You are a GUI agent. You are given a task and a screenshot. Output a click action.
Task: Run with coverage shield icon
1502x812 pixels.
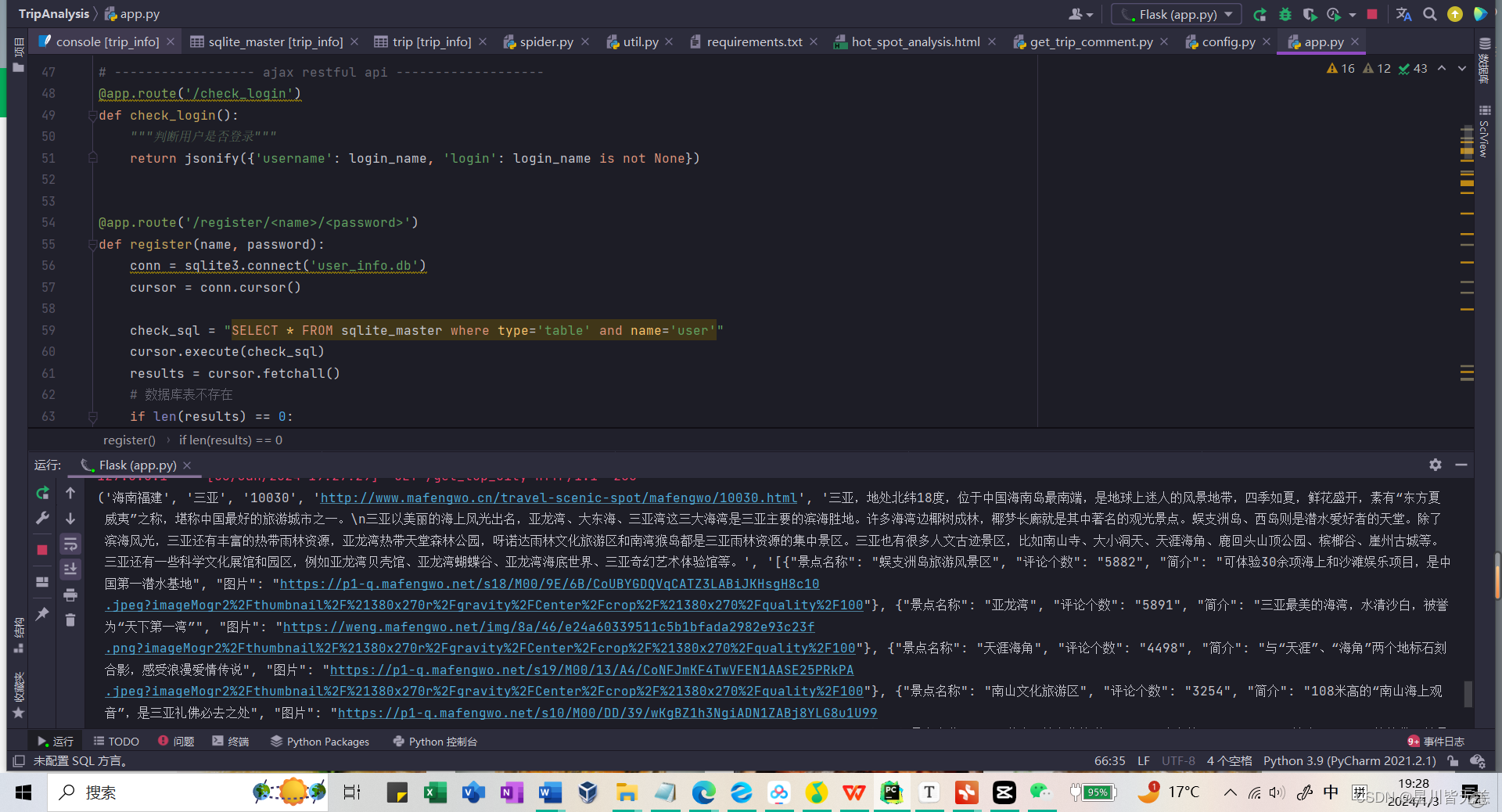click(1310, 14)
